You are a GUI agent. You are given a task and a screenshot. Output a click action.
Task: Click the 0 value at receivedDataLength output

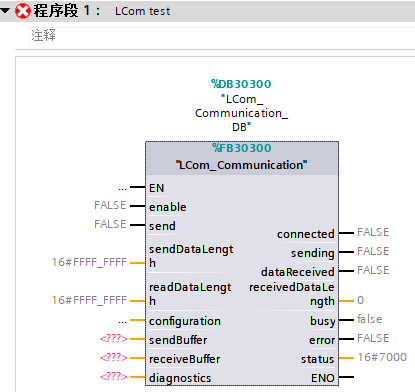pyautogui.click(x=360, y=300)
